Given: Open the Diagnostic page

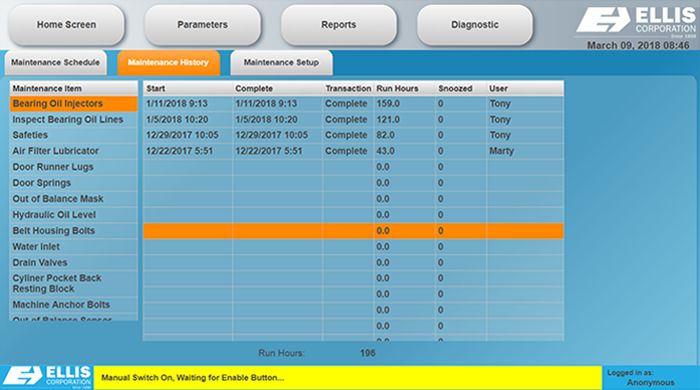Looking at the screenshot, I should 475,25.
